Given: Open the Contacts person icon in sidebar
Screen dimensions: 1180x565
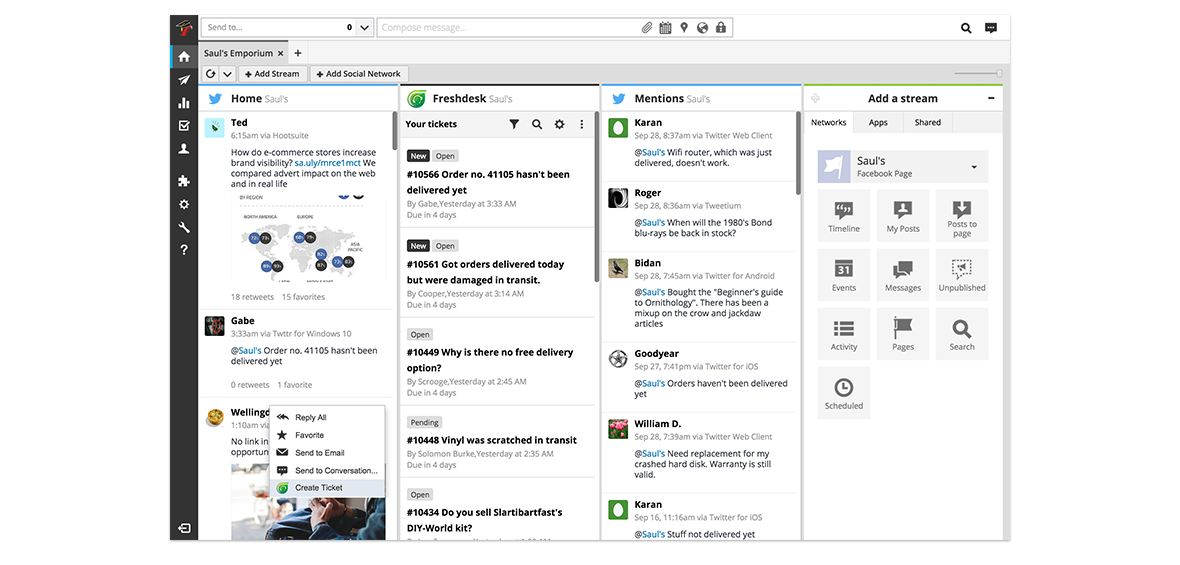Looking at the screenshot, I should (184, 149).
